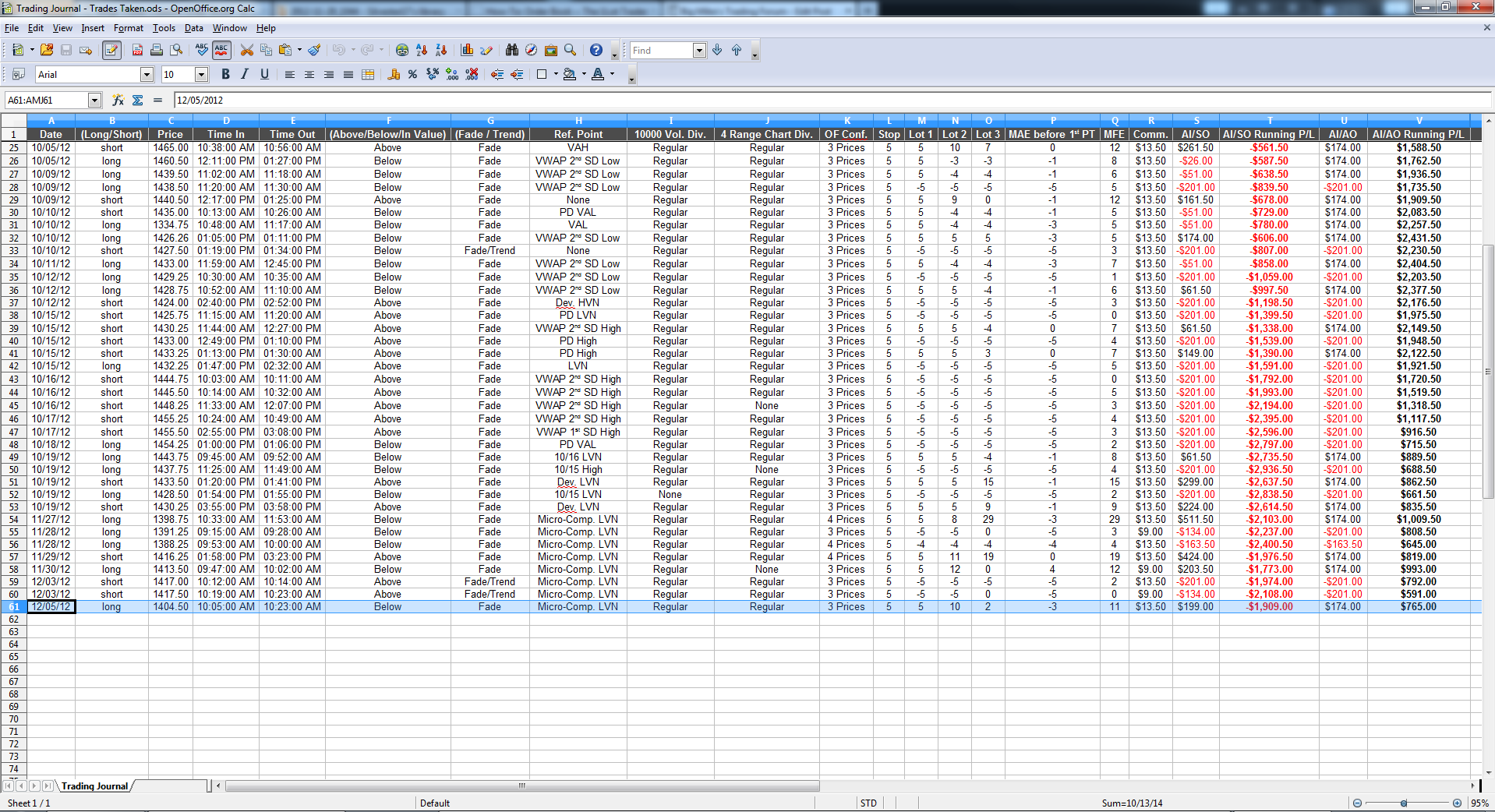Image resolution: width=1495 pixels, height=812 pixels.
Task: Toggle AutoSpellcheck
Action: (221, 50)
